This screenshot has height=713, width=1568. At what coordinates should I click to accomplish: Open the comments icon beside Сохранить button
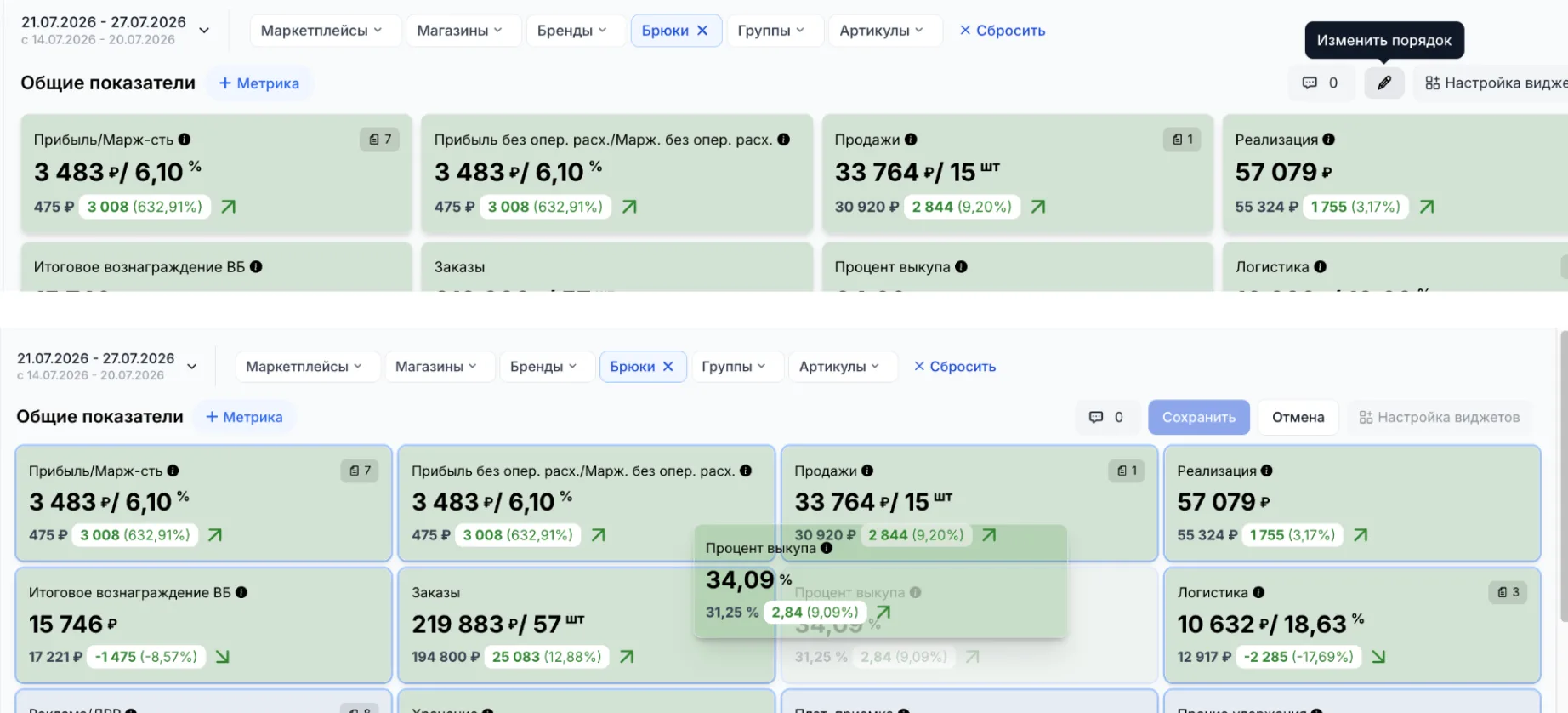1096,417
